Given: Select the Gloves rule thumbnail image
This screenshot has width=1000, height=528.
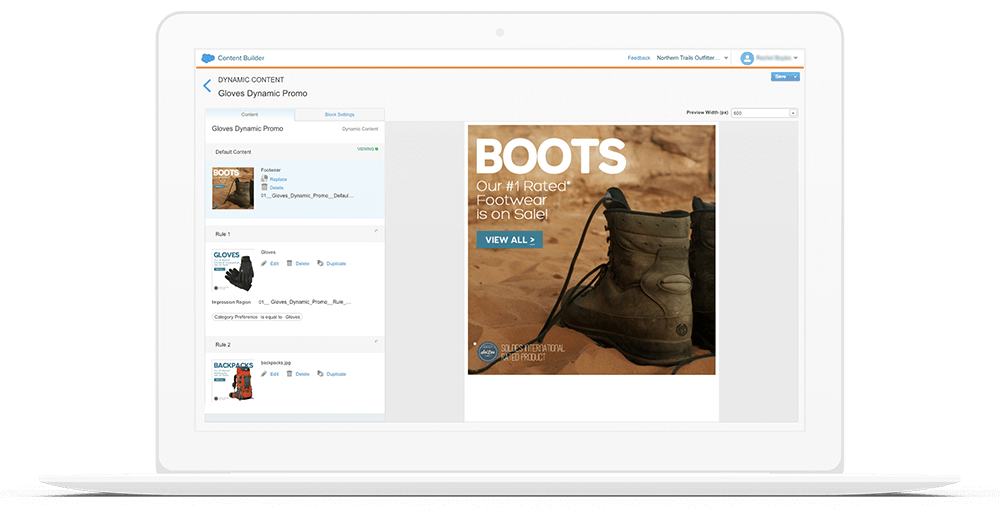Looking at the screenshot, I should [x=233, y=269].
